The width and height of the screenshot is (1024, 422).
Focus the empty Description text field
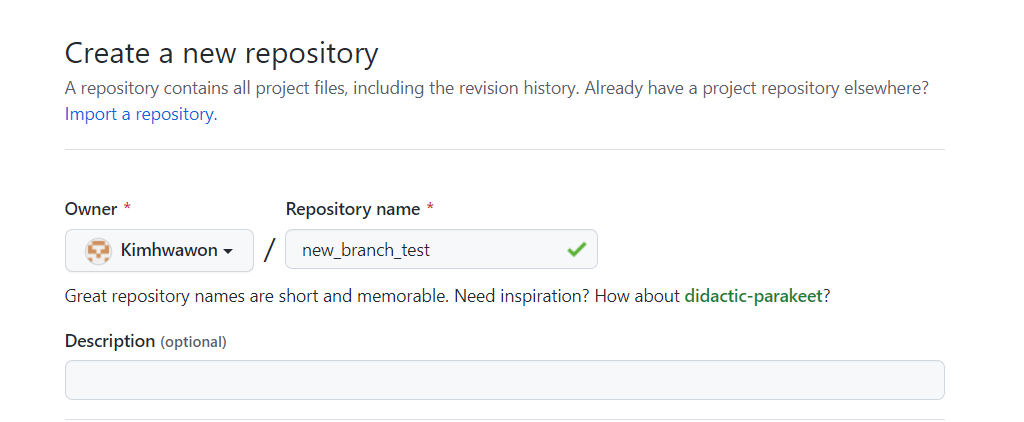pos(505,380)
